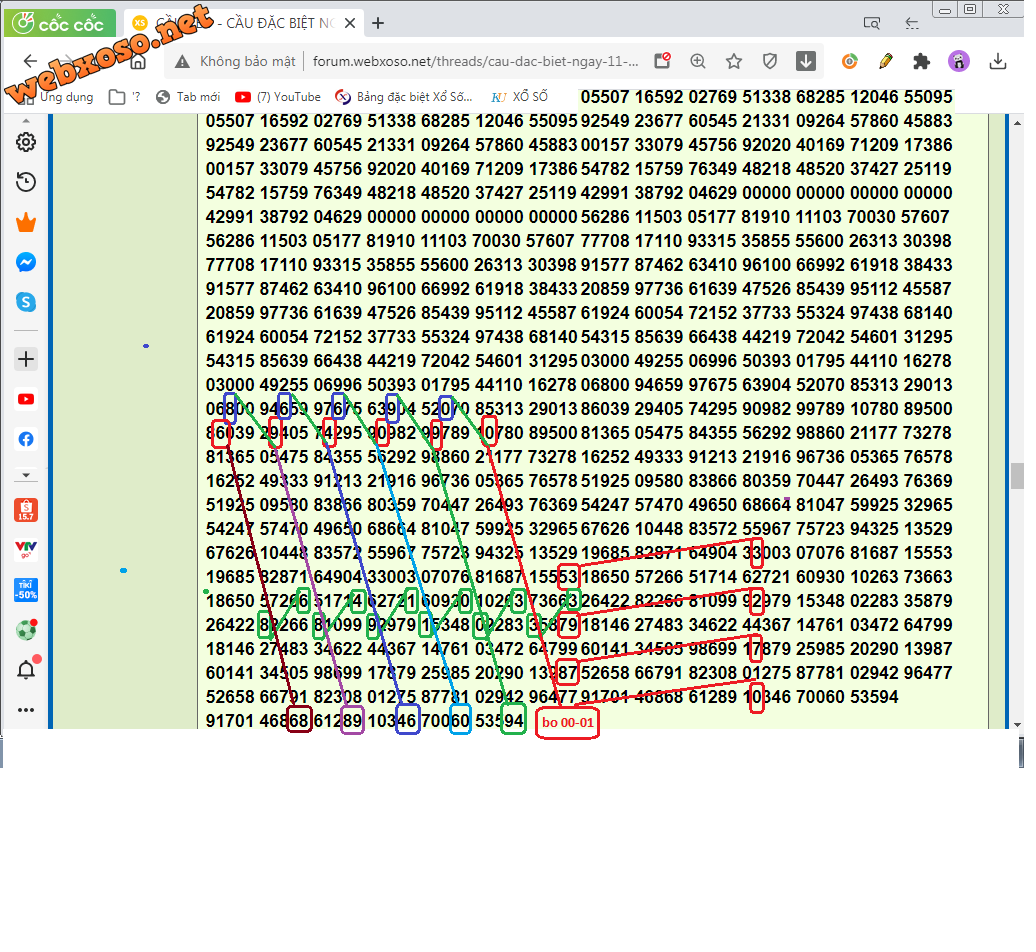This screenshot has height=952, width=1036.
Task: Open the football sidebar icon
Action: [26, 630]
